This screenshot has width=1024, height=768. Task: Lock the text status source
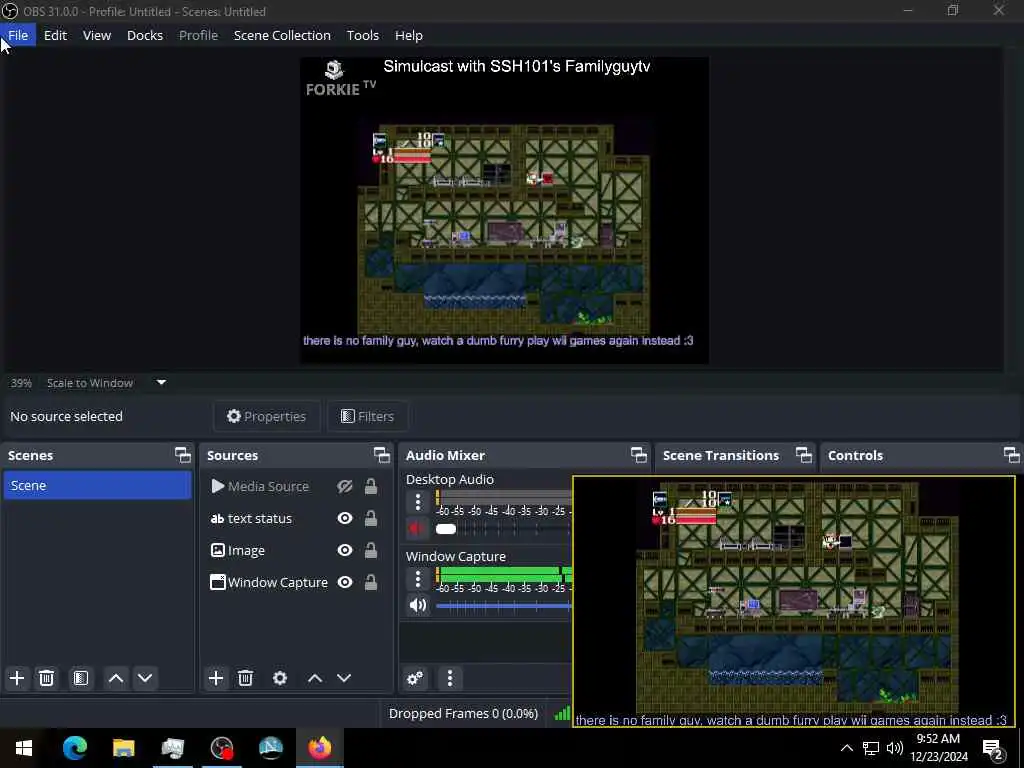pyautogui.click(x=371, y=518)
